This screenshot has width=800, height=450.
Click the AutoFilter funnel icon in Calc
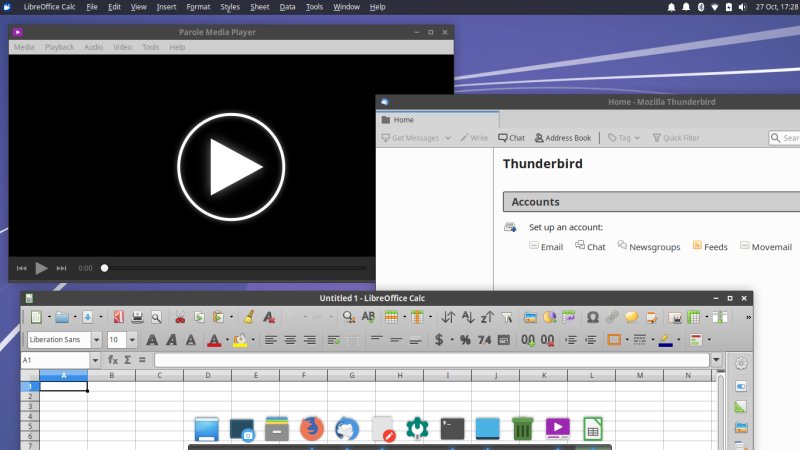pos(506,317)
